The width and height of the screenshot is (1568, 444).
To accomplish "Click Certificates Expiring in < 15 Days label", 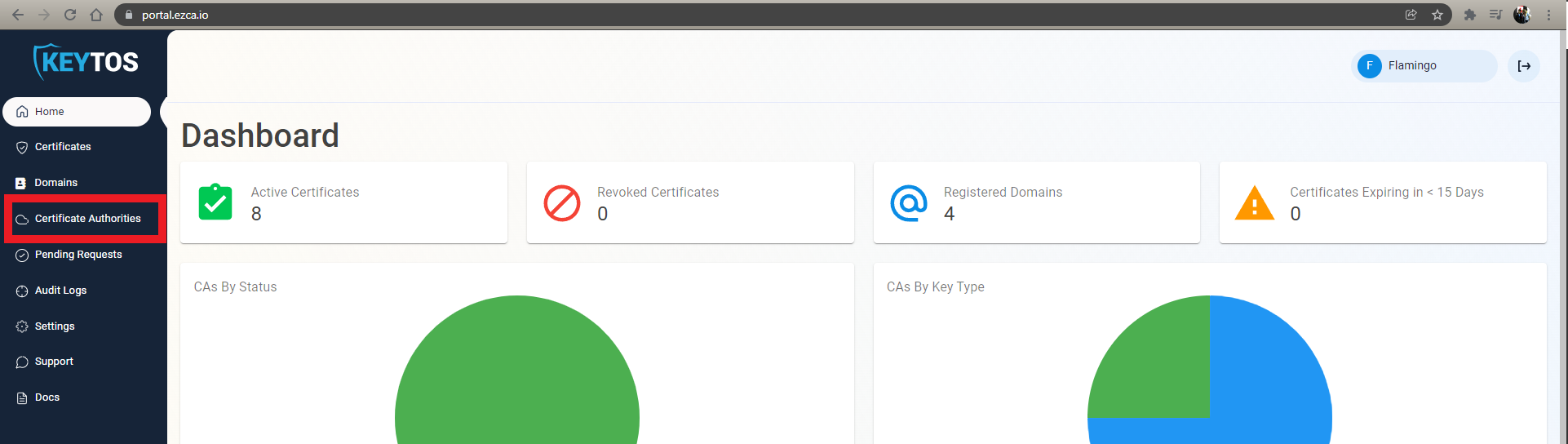I will pos(1387,193).
